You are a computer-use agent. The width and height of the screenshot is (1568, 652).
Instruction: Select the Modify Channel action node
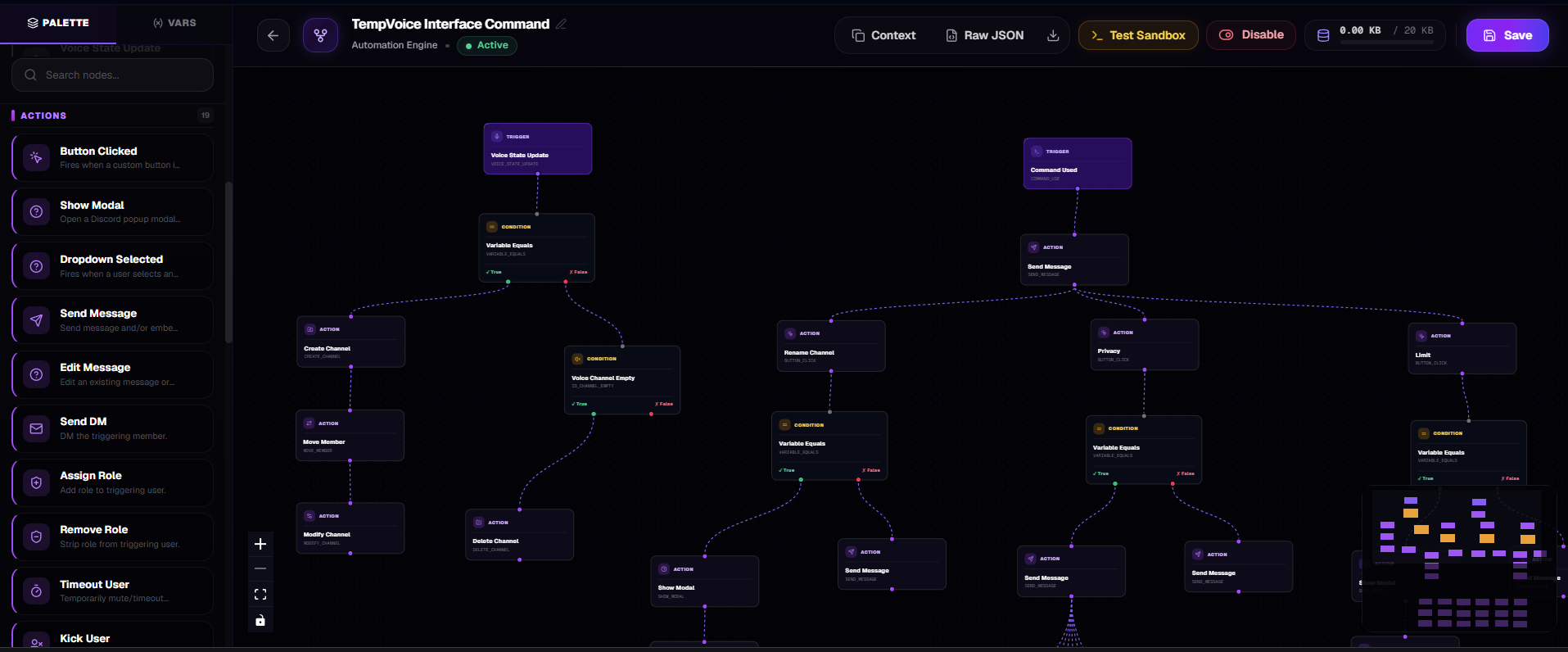tap(350, 528)
